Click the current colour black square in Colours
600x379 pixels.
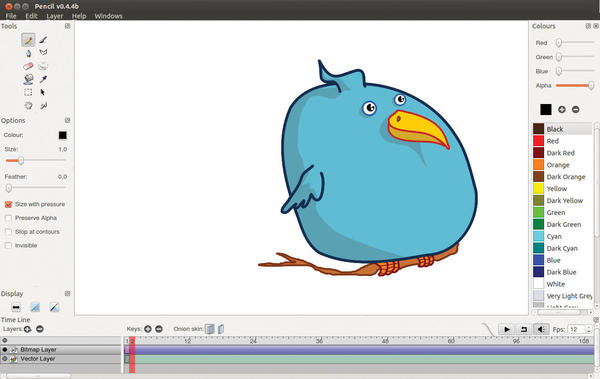tap(546, 109)
